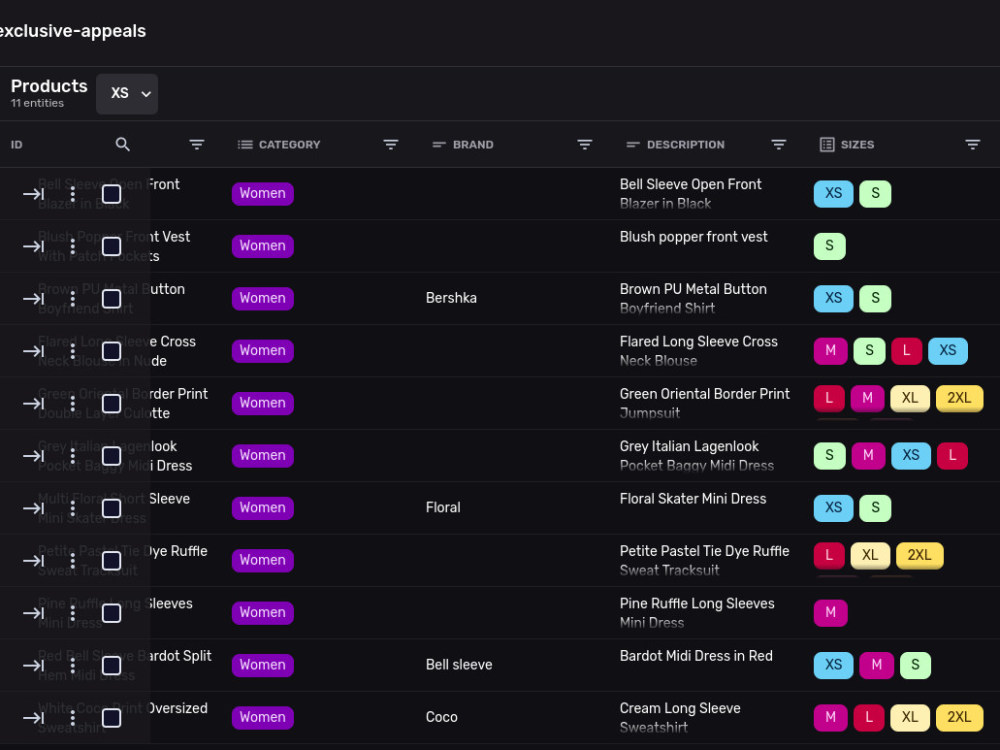The image size is (1000, 750).
Task: Click the 2XL chip in Green Oriental row
Action: 959,398
